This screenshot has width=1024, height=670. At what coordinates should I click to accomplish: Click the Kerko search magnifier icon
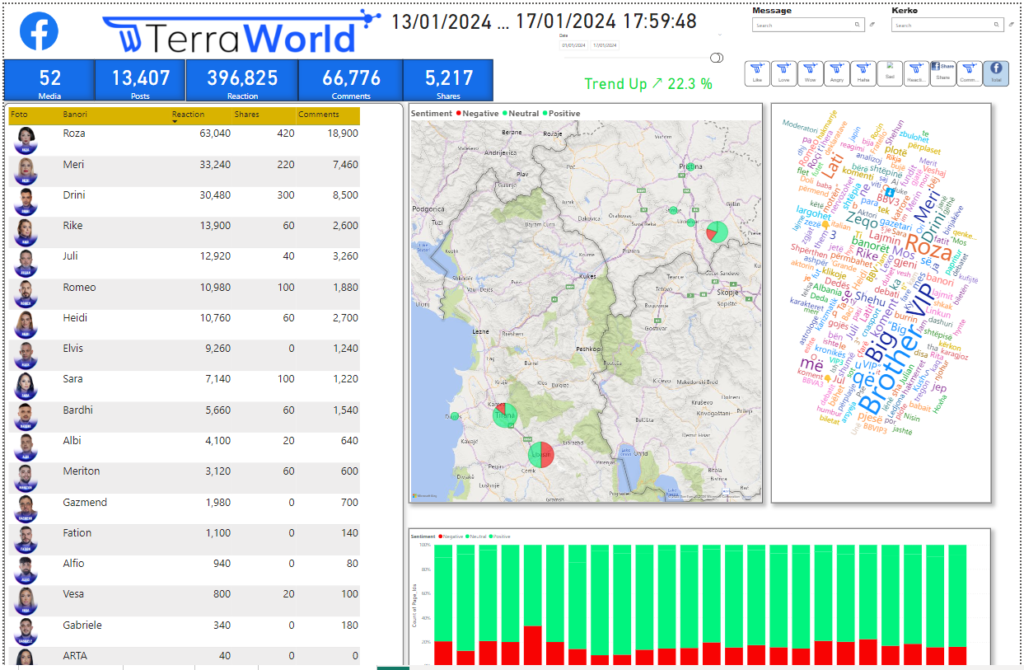997,25
